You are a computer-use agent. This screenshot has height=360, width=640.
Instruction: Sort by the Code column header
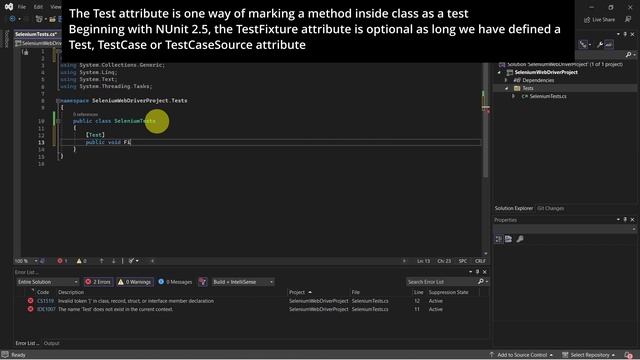(x=43, y=292)
